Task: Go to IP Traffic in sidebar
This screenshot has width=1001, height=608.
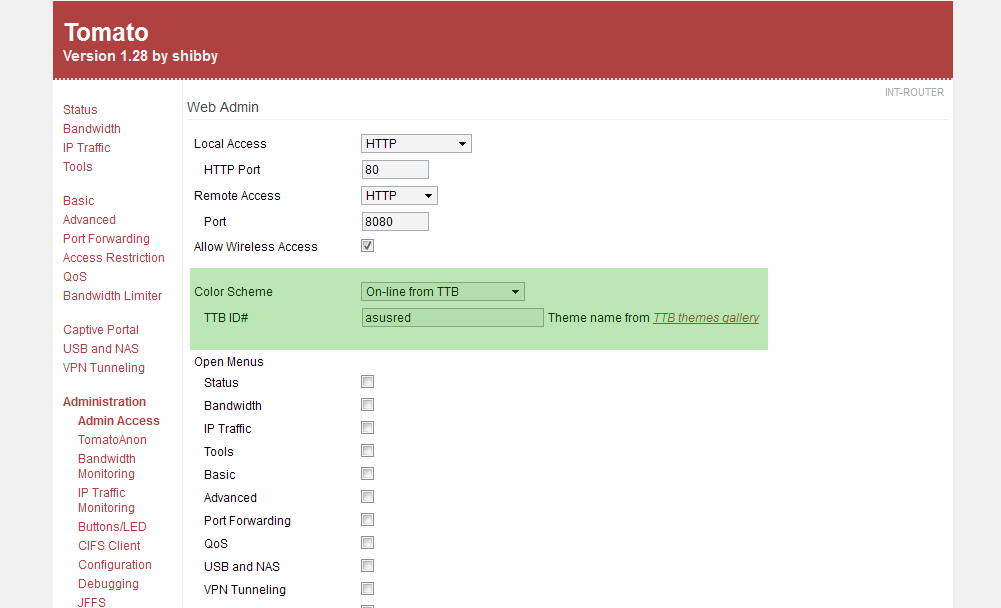Action: tap(86, 148)
